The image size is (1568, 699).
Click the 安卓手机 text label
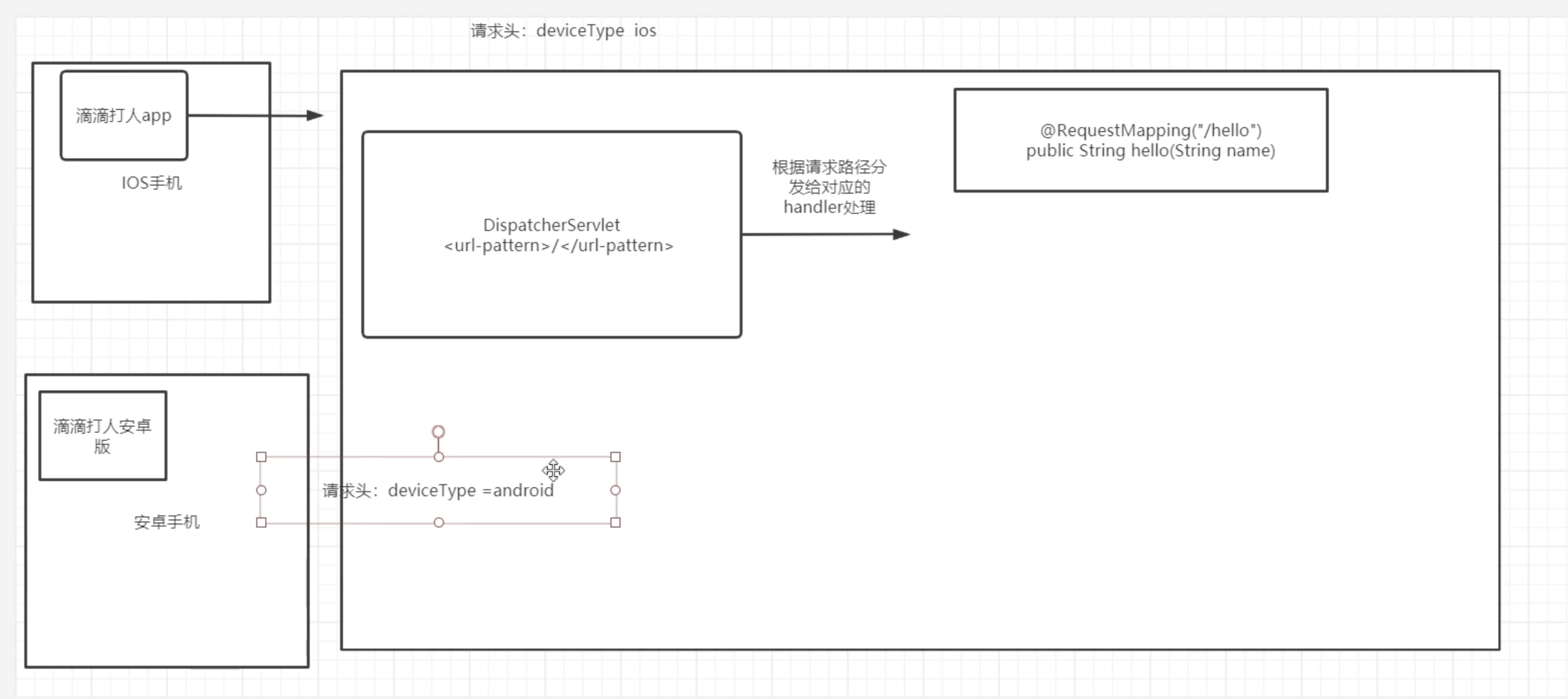pyautogui.click(x=166, y=522)
